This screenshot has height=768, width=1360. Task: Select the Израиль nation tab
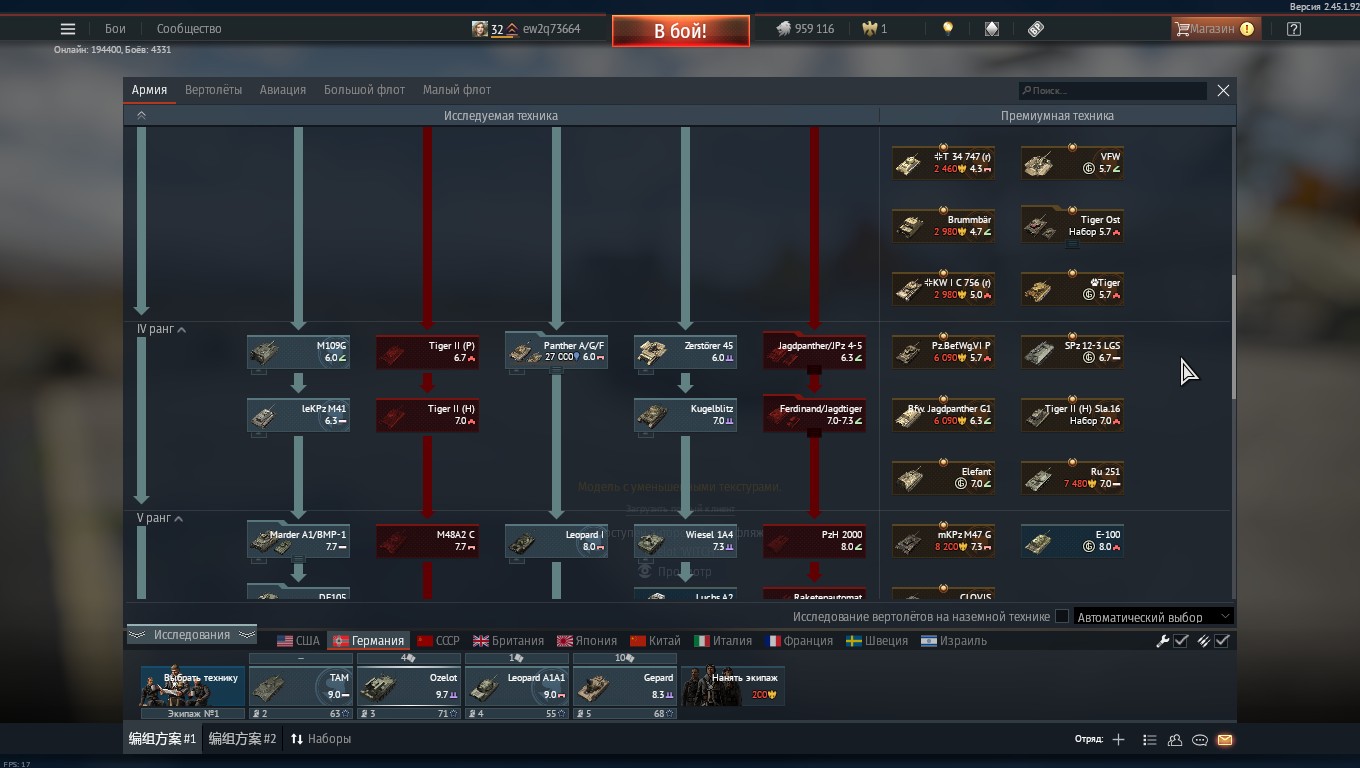click(954, 641)
